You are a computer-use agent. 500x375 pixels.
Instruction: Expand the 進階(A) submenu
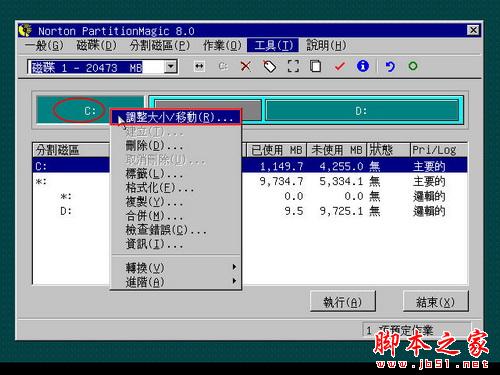pos(175,282)
